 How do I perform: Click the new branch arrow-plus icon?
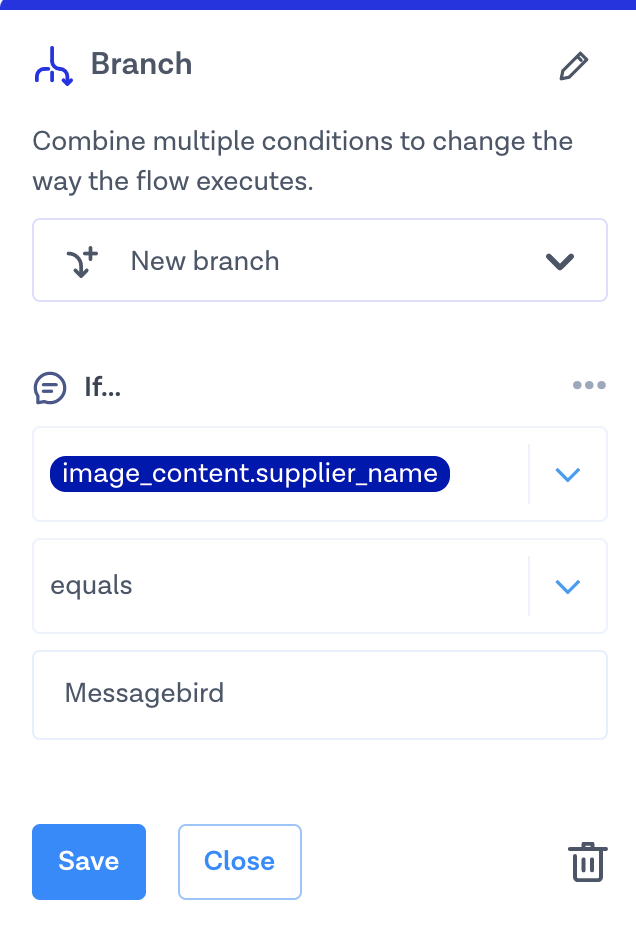point(82,262)
